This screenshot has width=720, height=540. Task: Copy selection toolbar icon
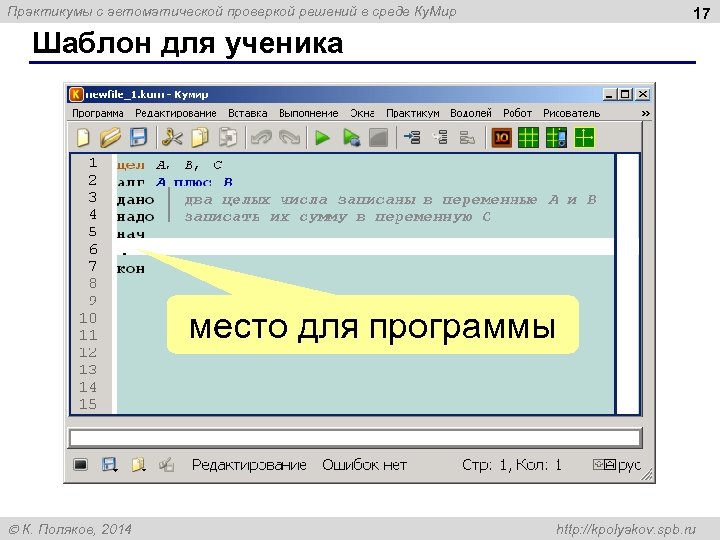200,138
